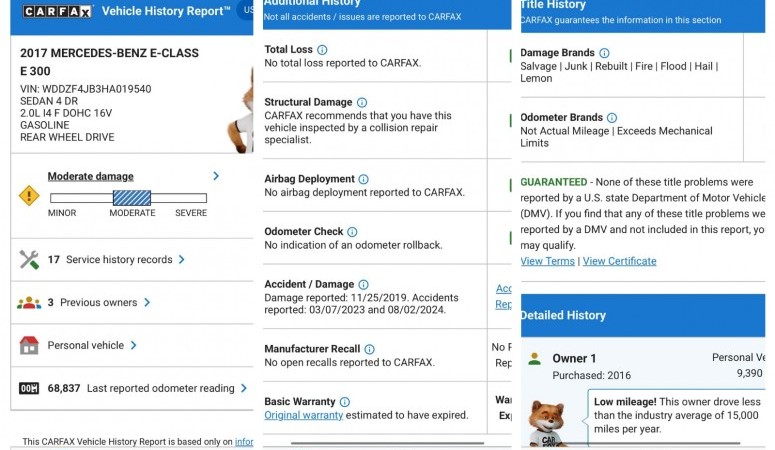The width and height of the screenshot is (775, 450).
Task: Click the Manufacturer Recall info icon
Action: 369,350
